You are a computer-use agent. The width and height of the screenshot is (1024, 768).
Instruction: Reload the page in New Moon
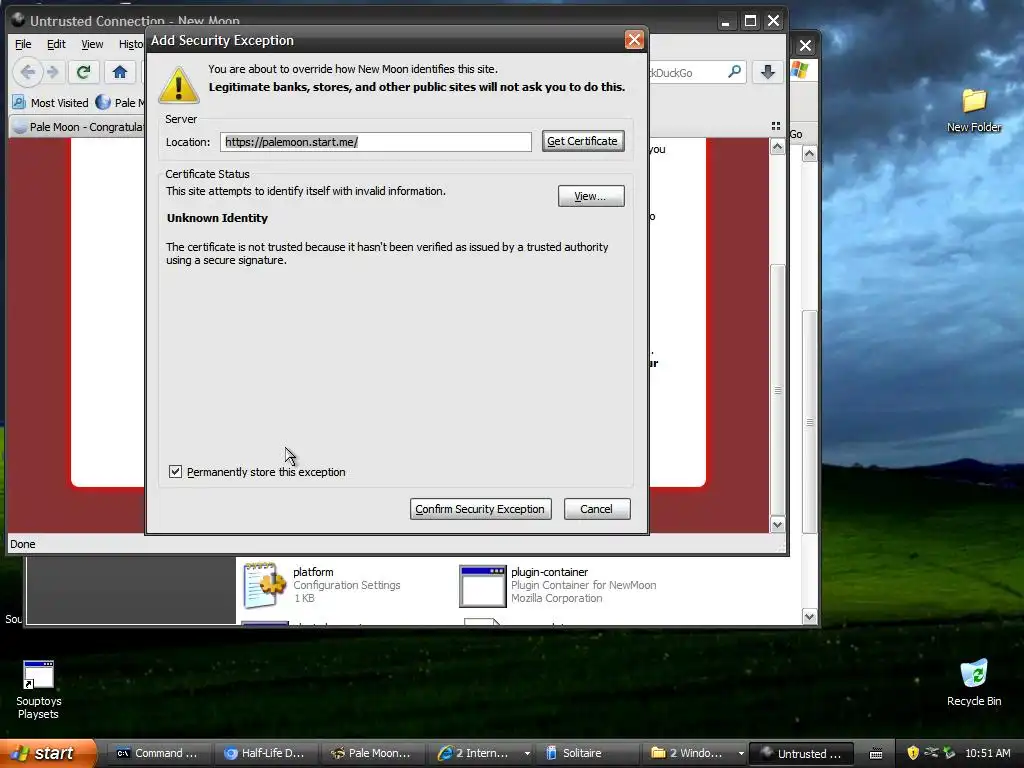click(83, 72)
